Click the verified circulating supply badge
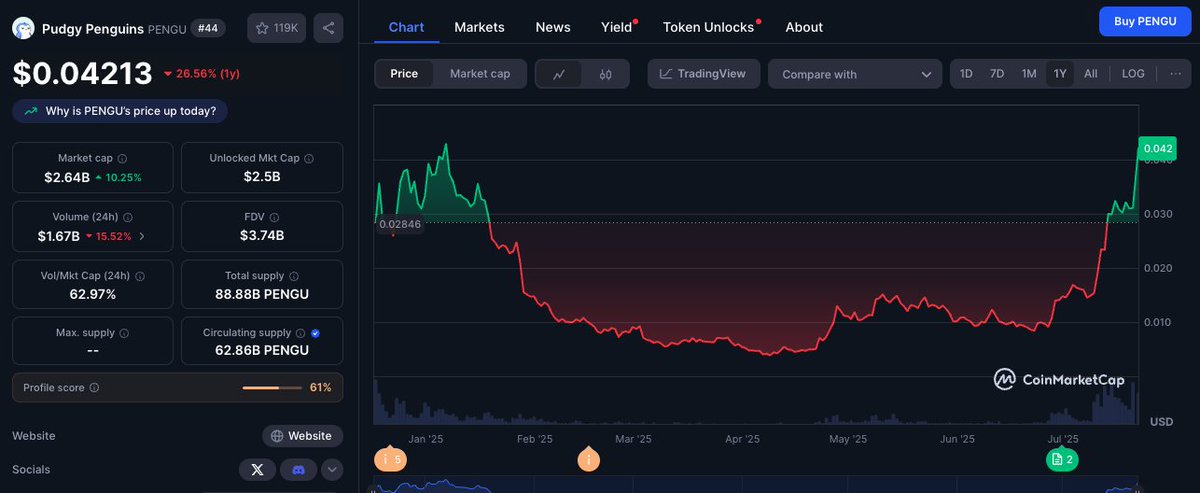 tap(315, 333)
